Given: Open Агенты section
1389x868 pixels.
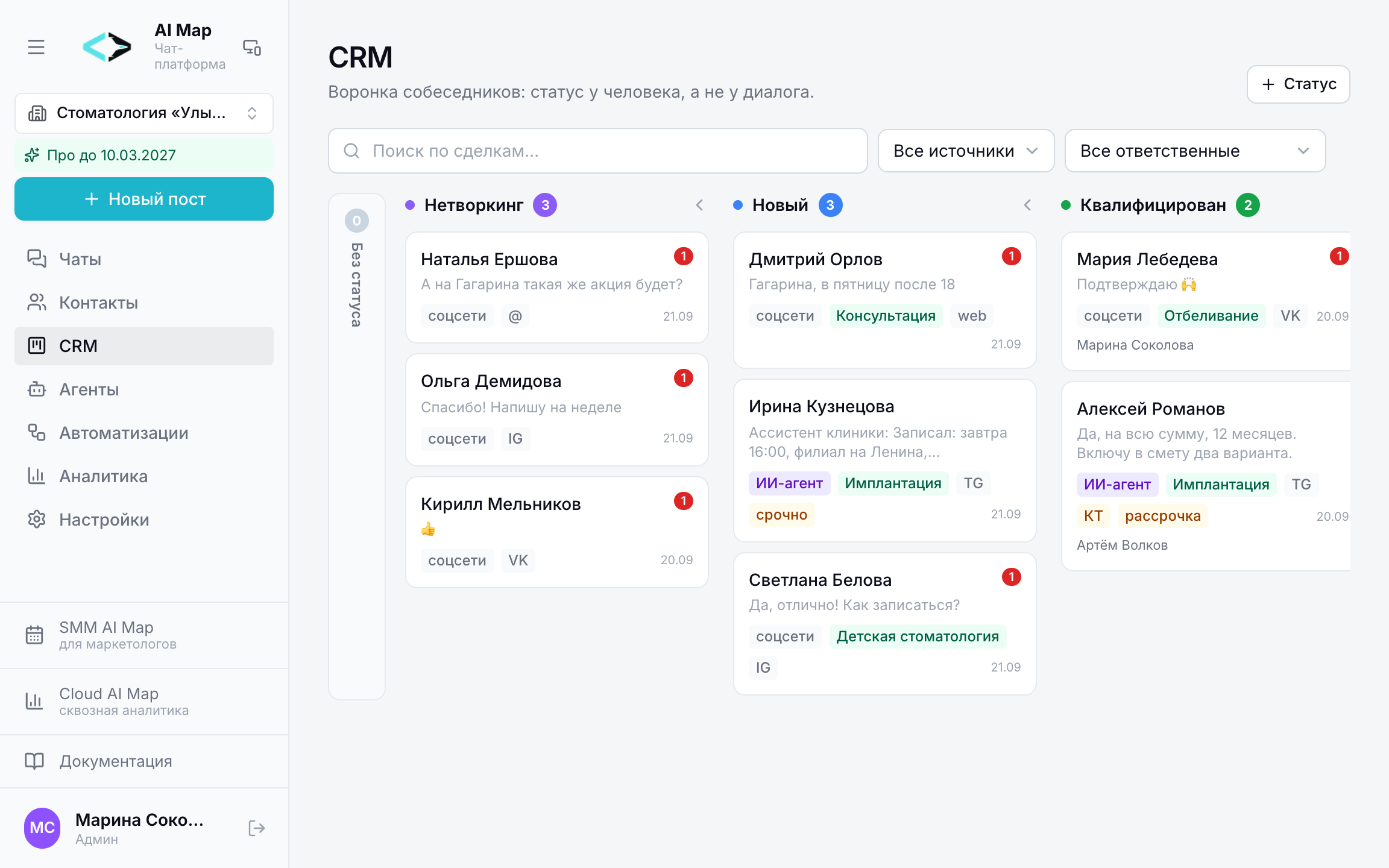Looking at the screenshot, I should (144, 389).
